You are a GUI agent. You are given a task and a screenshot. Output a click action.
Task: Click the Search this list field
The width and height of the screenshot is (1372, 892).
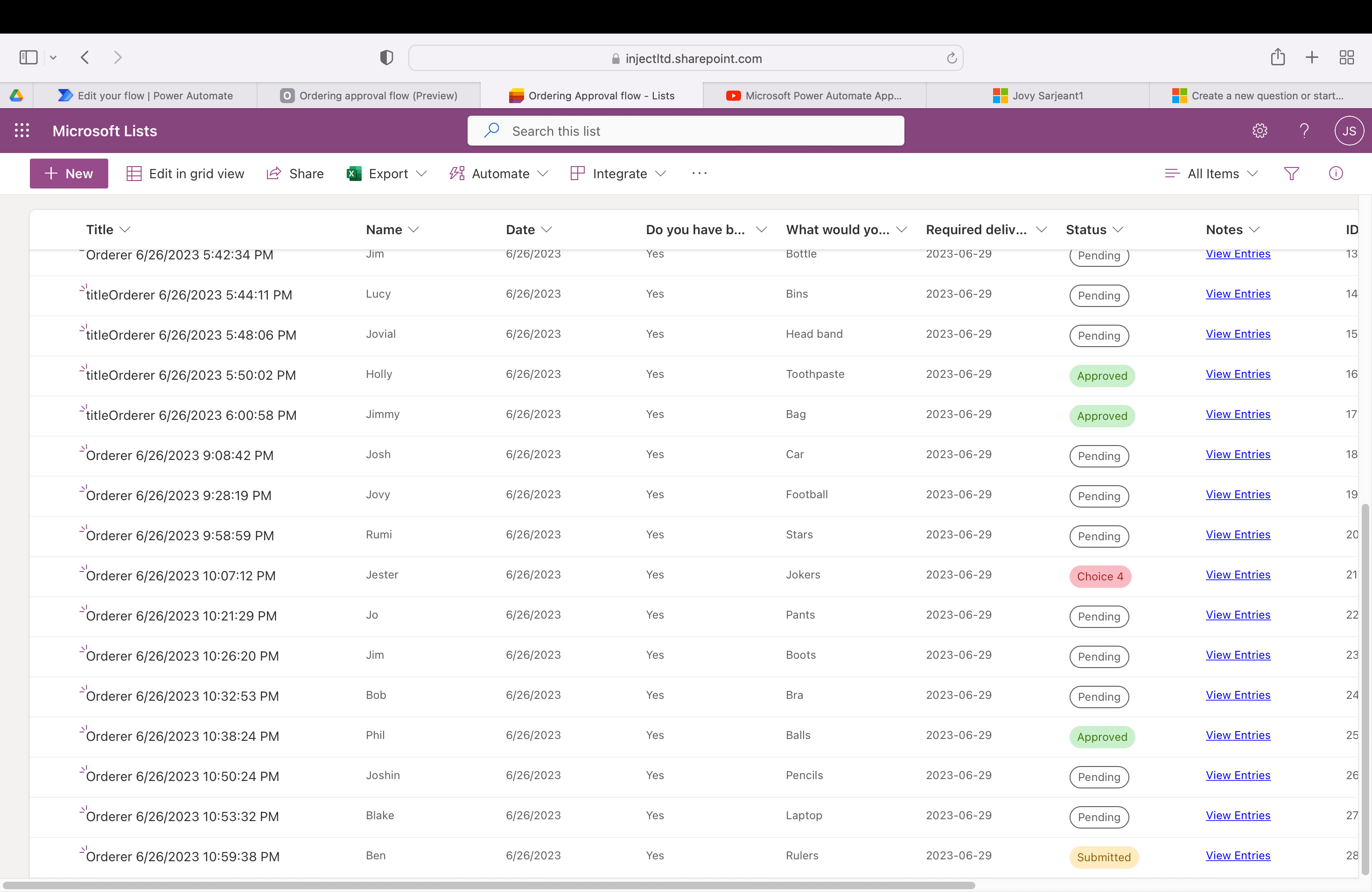point(685,131)
